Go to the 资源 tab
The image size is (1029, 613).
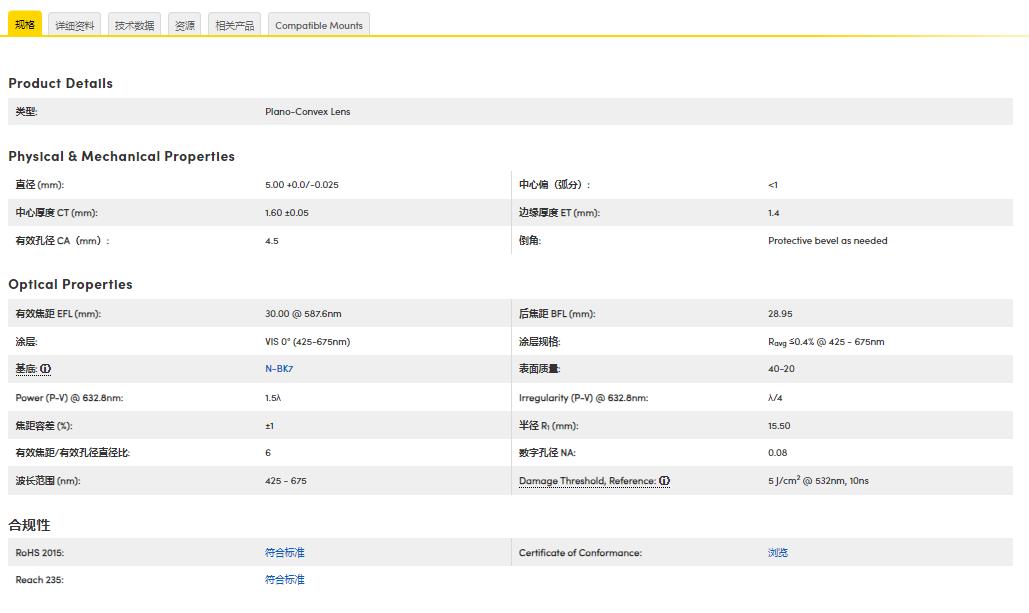(x=185, y=25)
